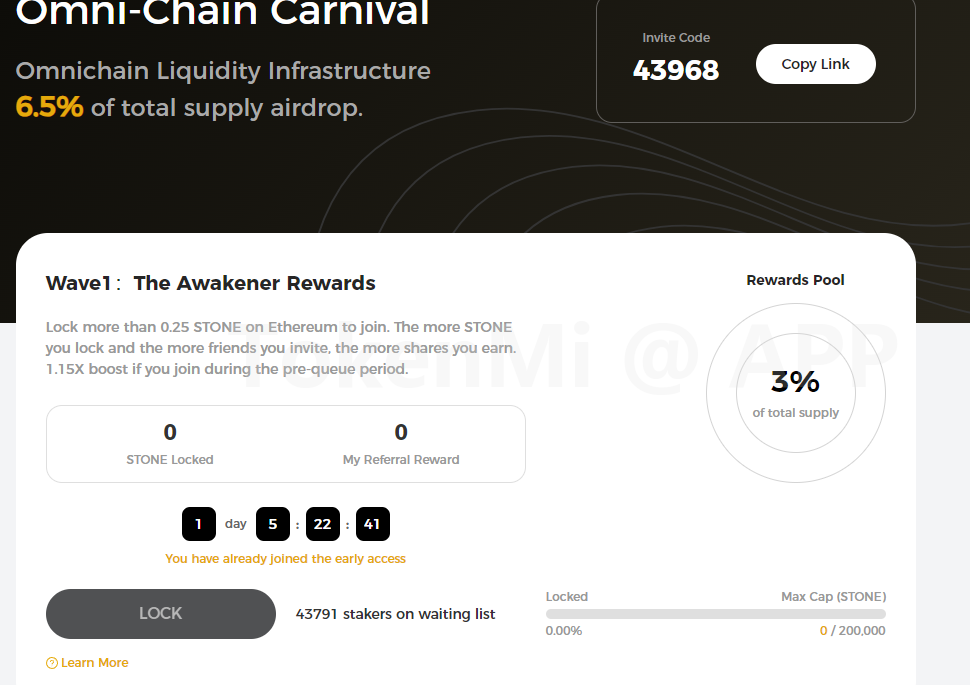Select the invite code 43968
Viewport: 970px width, 685px height.
pyautogui.click(x=676, y=70)
